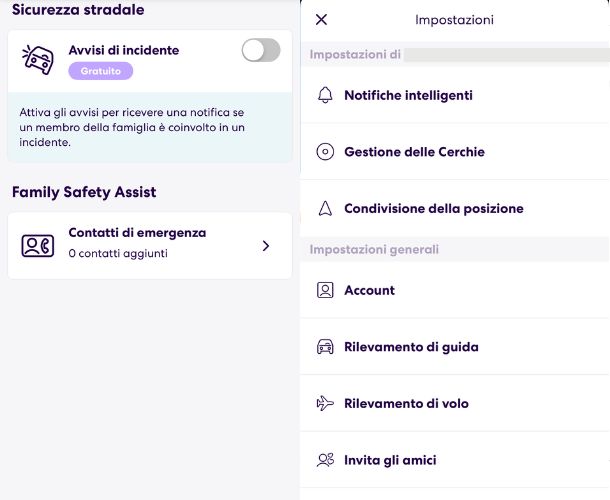Click the Gratuito badge
This screenshot has height=500, width=610.
point(101,71)
